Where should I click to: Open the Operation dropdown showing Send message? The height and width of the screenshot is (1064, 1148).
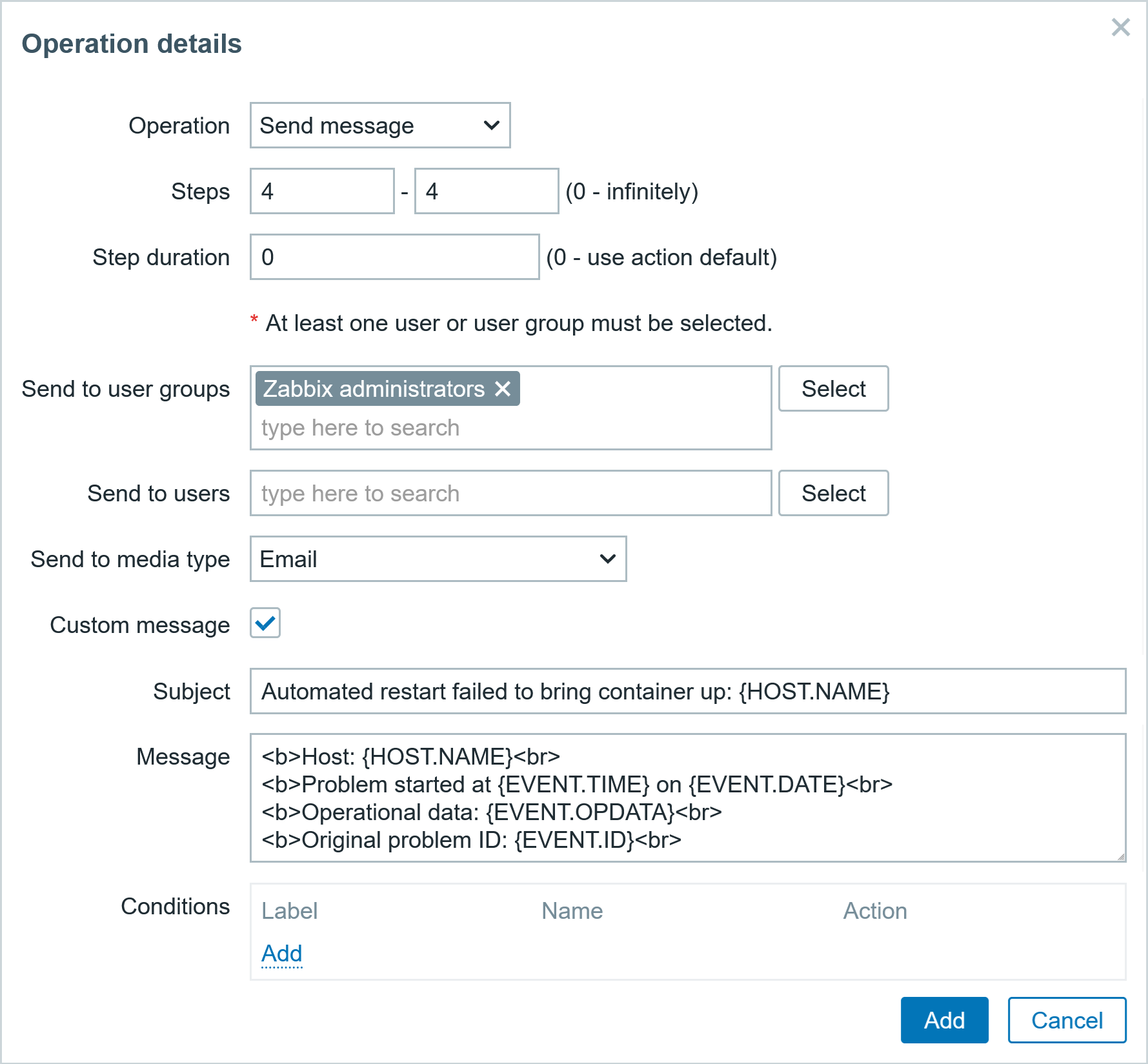click(380, 125)
